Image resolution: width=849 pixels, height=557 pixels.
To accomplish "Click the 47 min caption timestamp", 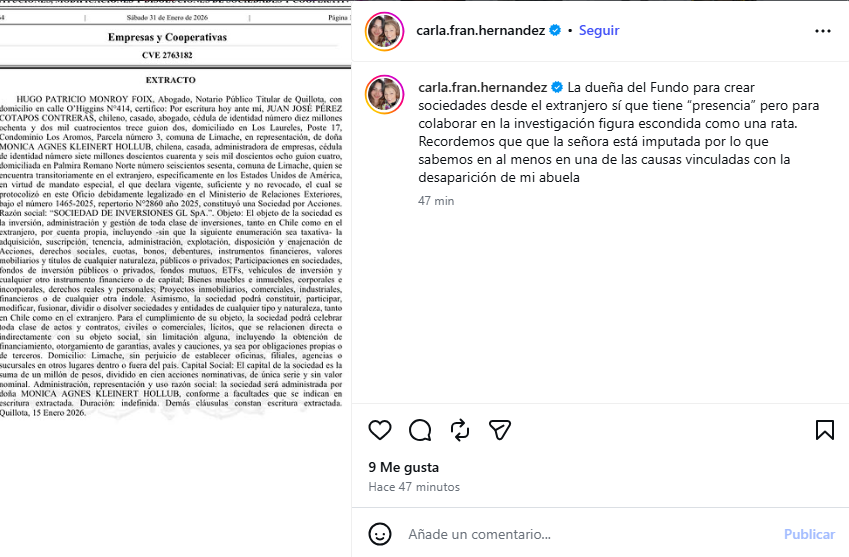I will [x=436, y=201].
